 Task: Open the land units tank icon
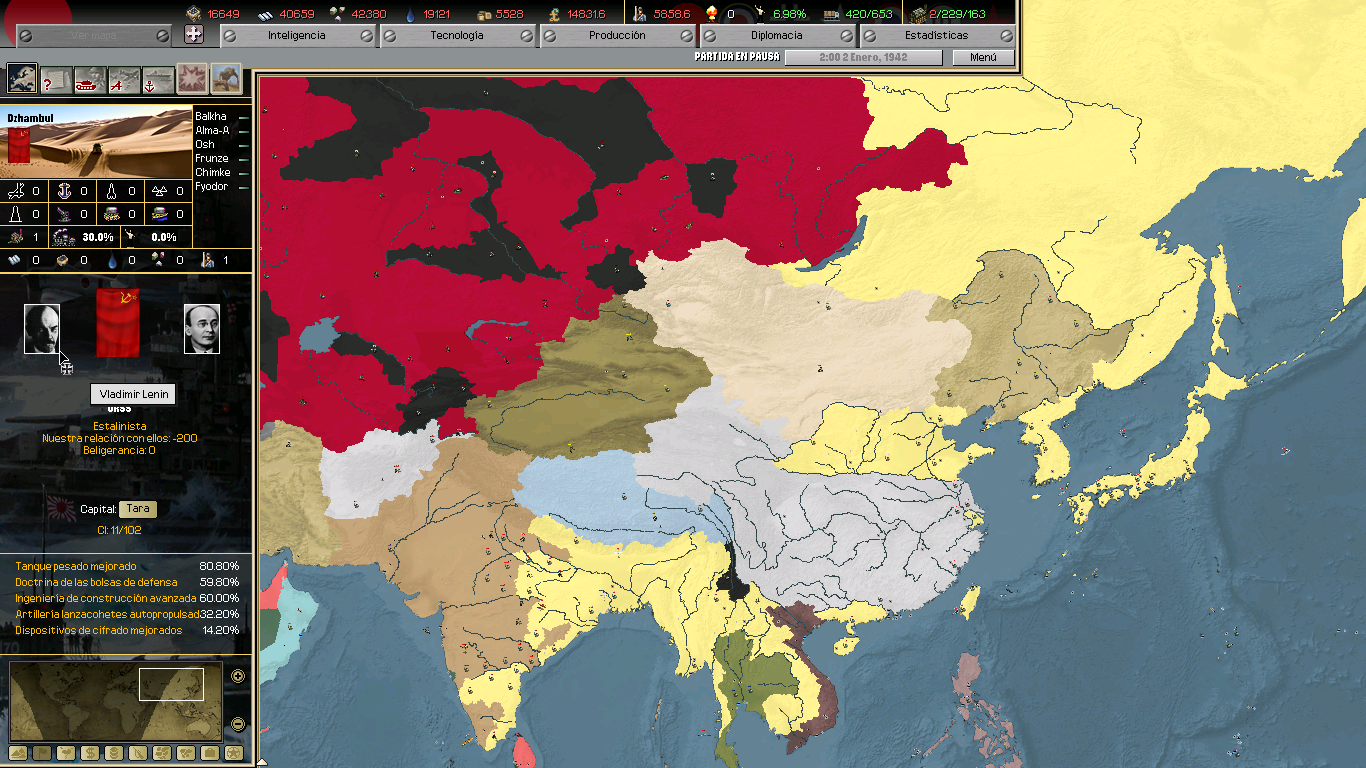point(90,78)
